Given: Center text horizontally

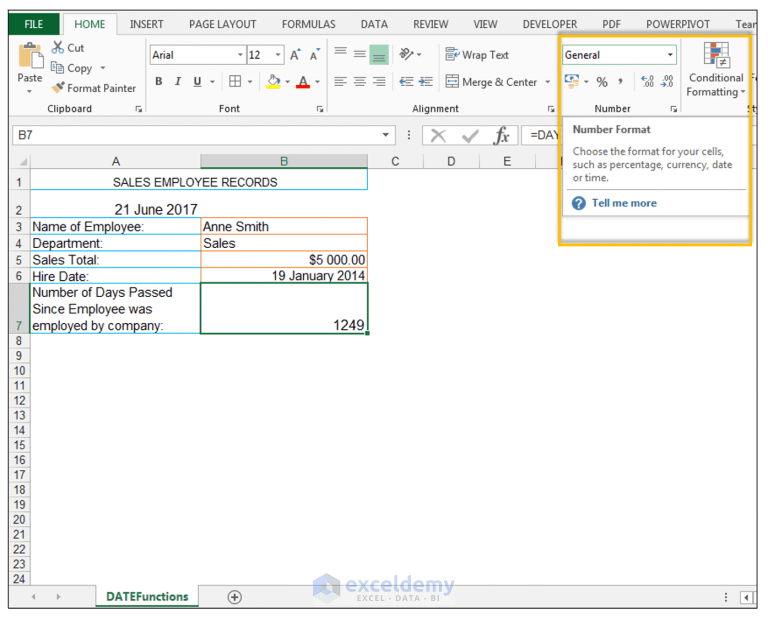Looking at the screenshot, I should pos(360,81).
